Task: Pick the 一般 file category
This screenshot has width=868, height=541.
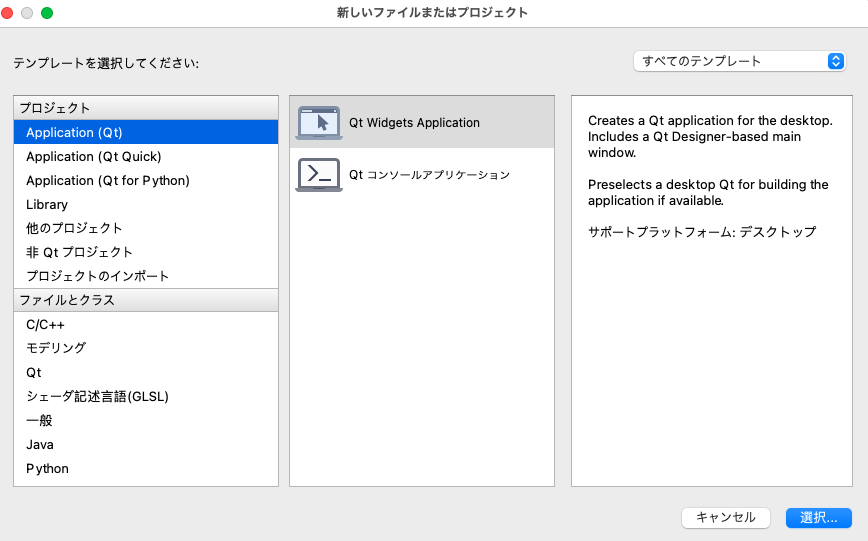Action: tap(146, 420)
